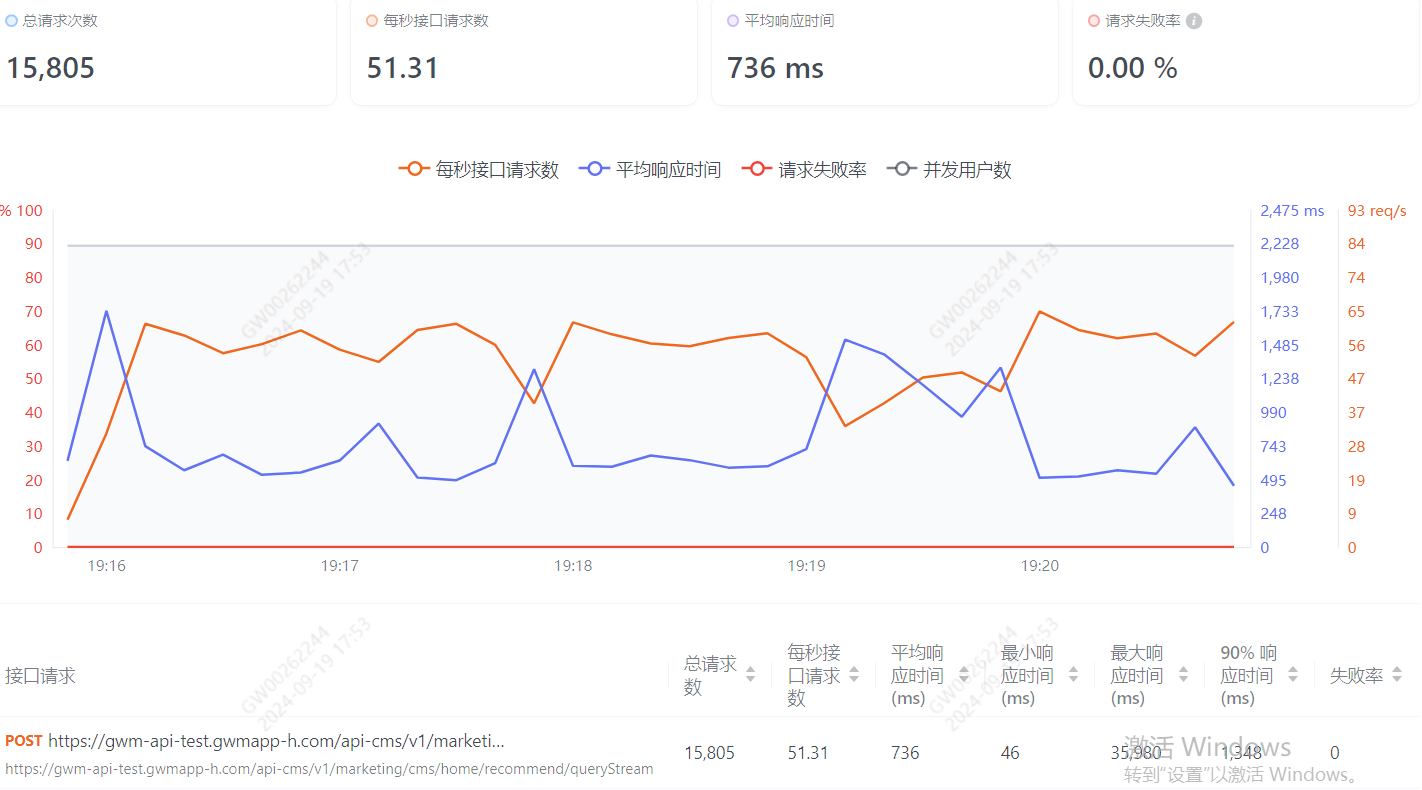The width and height of the screenshot is (1422, 790).
Task: Sort by 平均响应时间 (ms) column arrows
Action: click(963, 675)
